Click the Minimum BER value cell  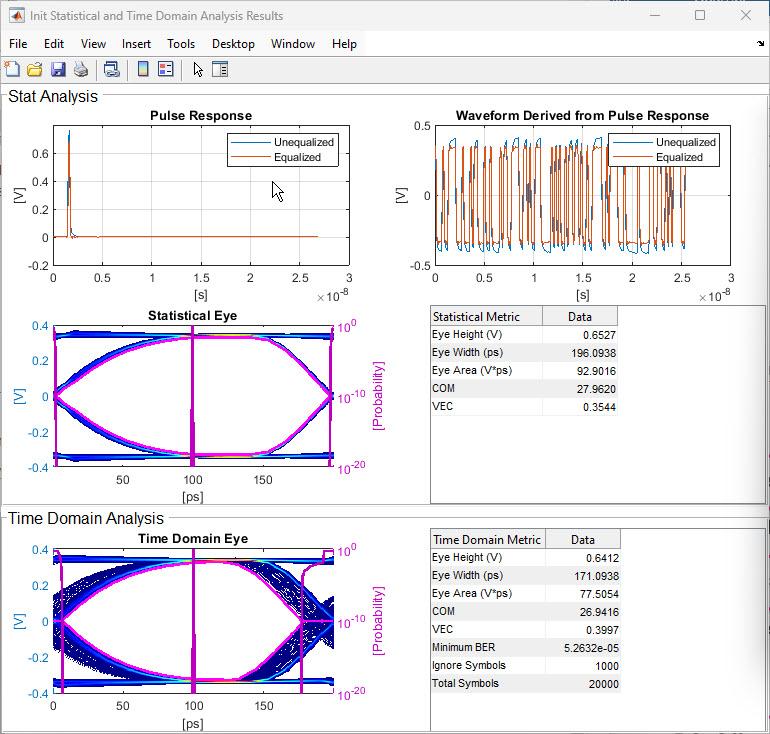coord(583,648)
